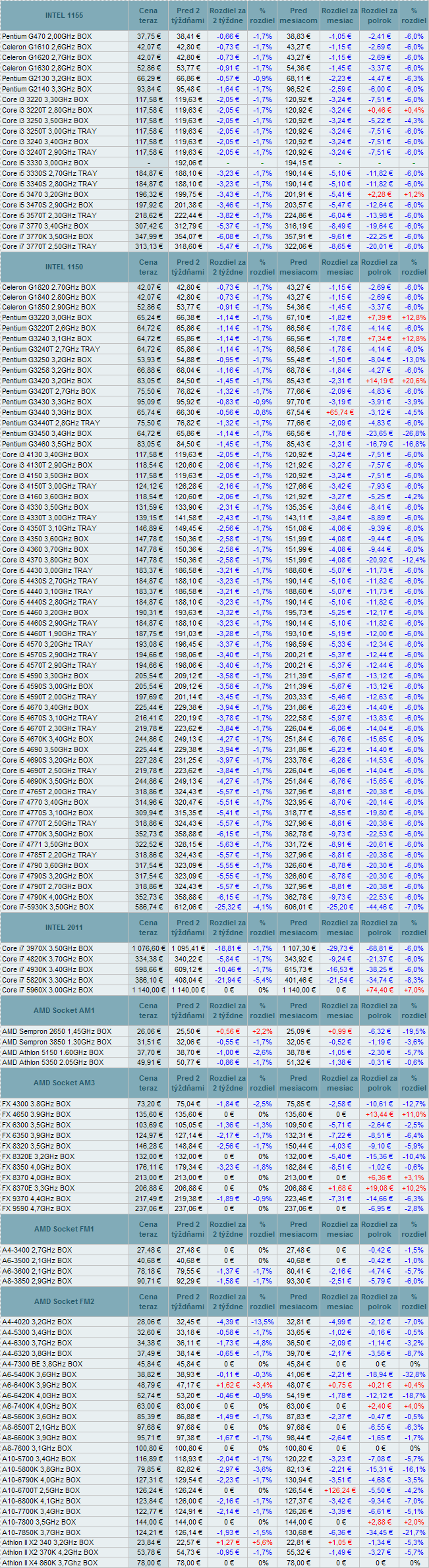The height and width of the screenshot is (1568, 429).
Task: Click the INTEL 1155 section header
Action: tap(64, 15)
